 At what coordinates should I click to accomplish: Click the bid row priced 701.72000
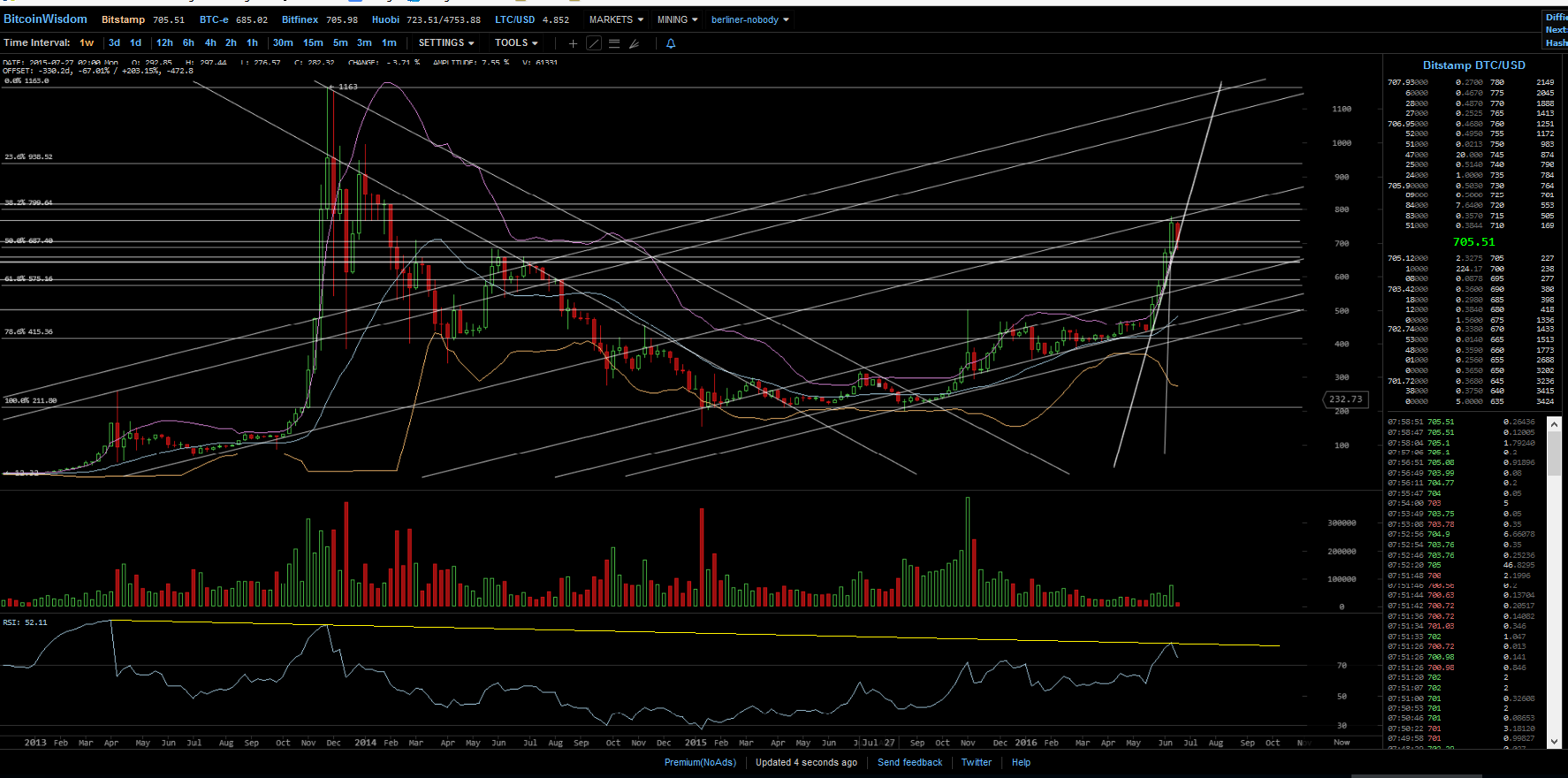(1471, 381)
